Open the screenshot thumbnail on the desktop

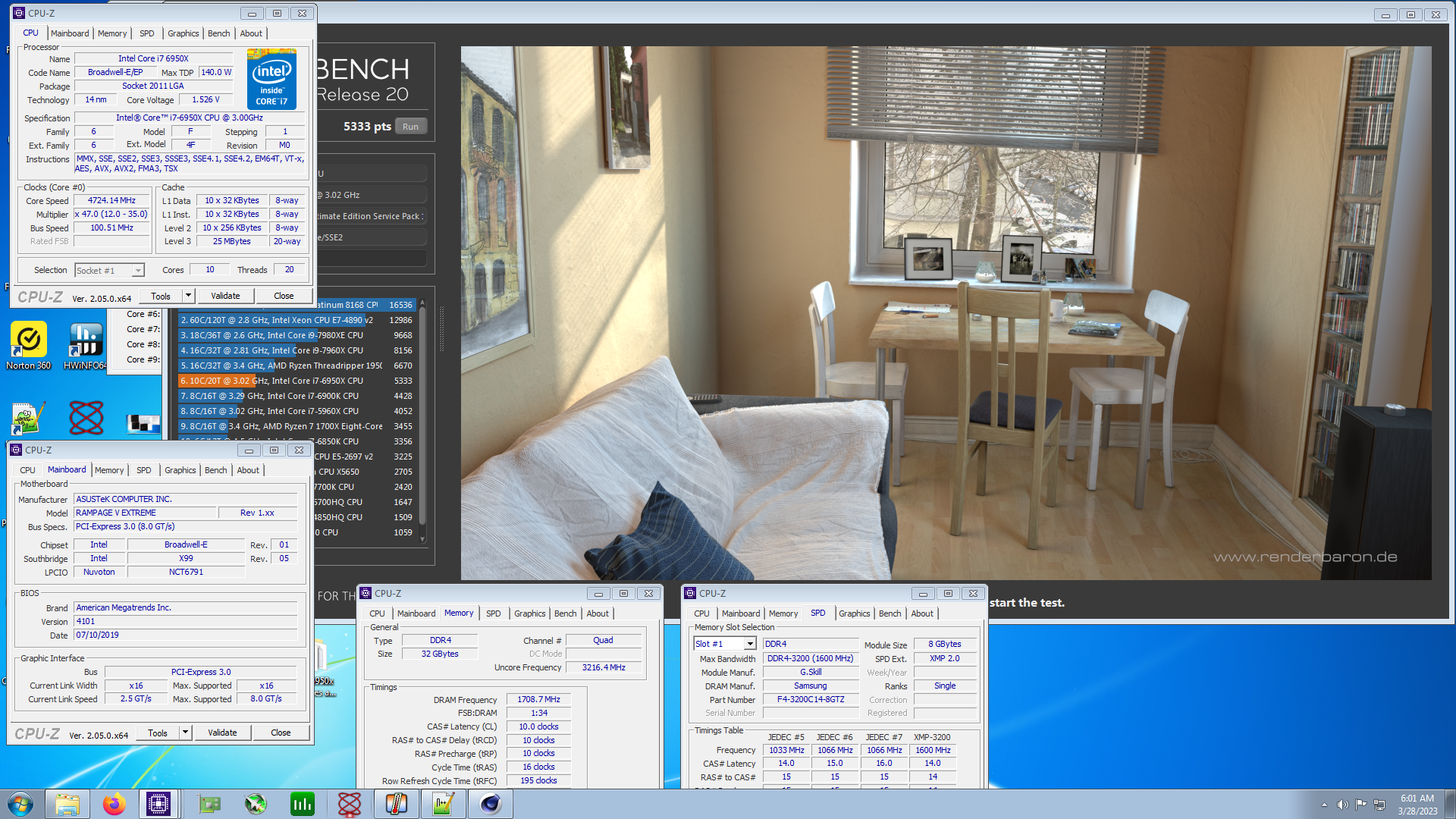coord(143,423)
